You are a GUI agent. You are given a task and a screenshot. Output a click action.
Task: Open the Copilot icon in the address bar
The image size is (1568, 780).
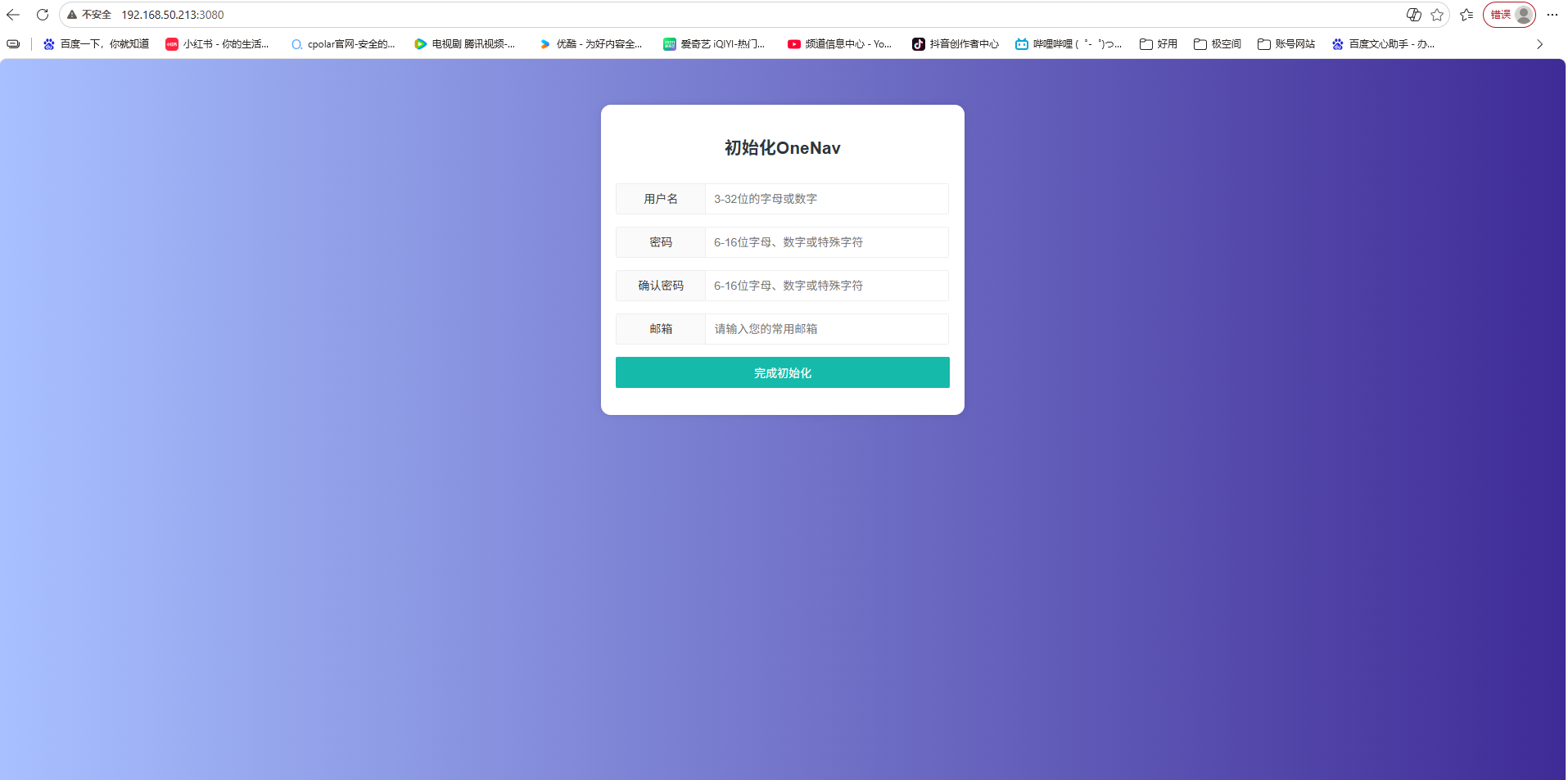click(1413, 15)
